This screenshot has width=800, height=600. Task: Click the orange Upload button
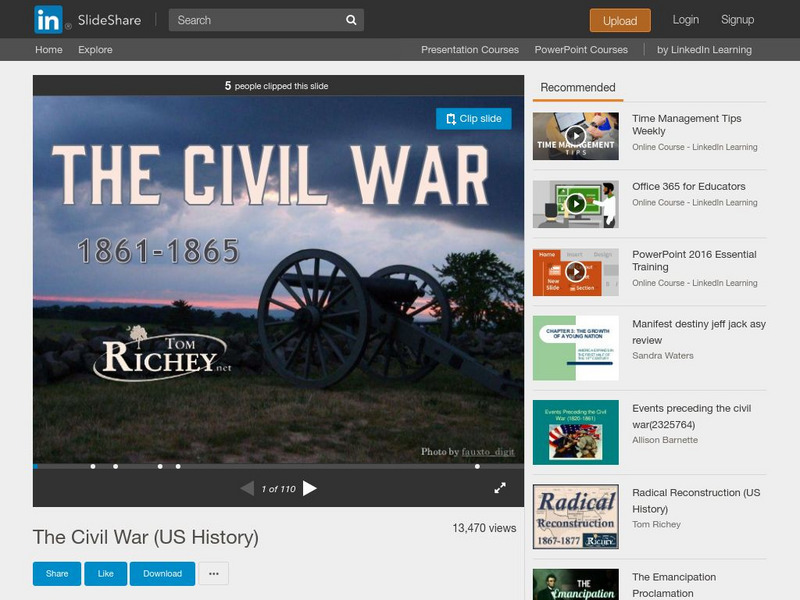(620, 19)
